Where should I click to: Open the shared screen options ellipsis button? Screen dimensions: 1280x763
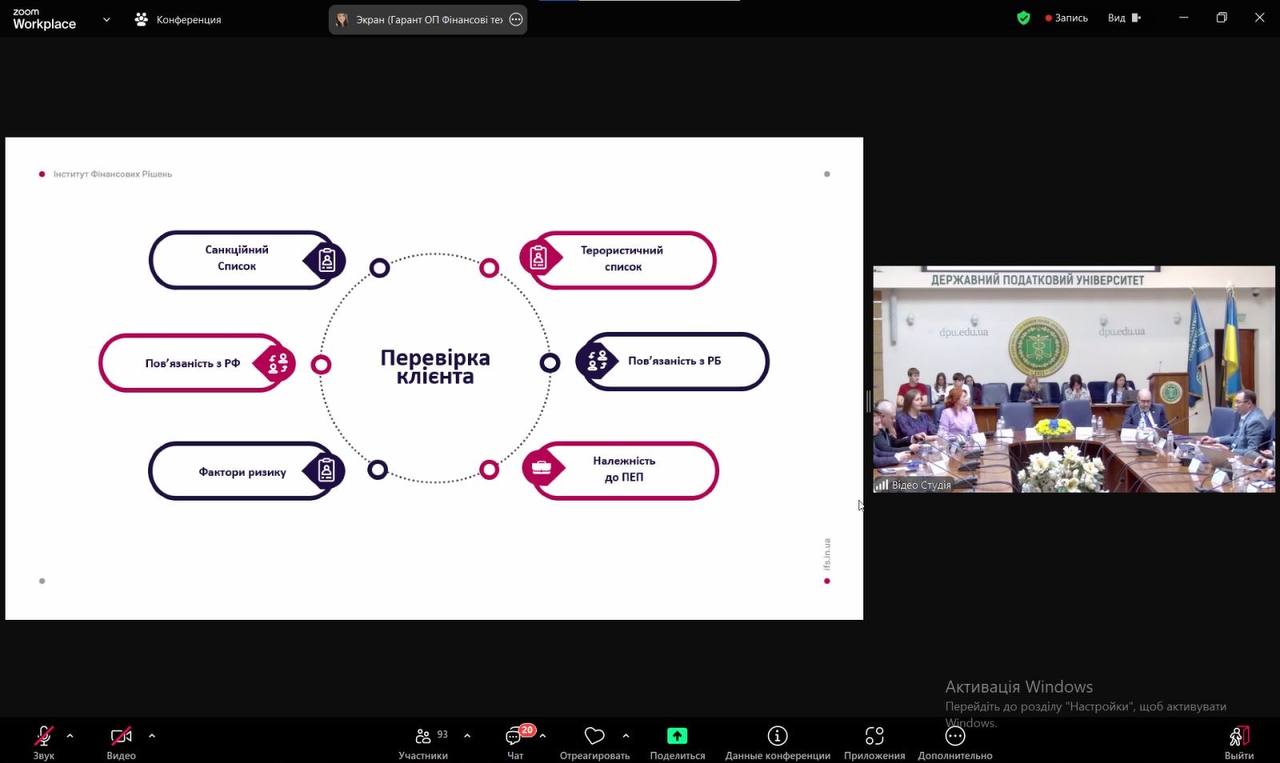[x=516, y=19]
